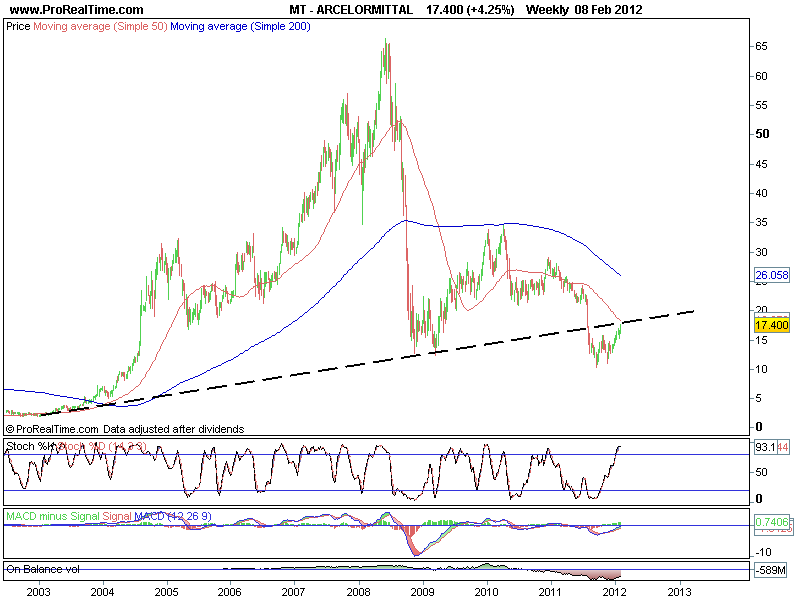
Task: Click the 26.058 moving average value tag
Action: click(771, 275)
